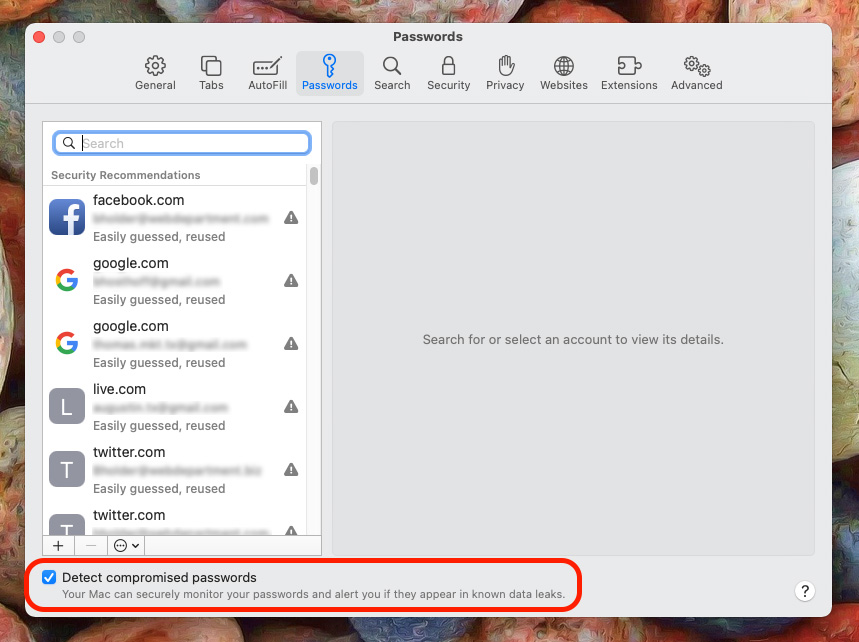Select the Passwords key icon tab
This screenshot has height=642, width=859.
tap(329, 73)
